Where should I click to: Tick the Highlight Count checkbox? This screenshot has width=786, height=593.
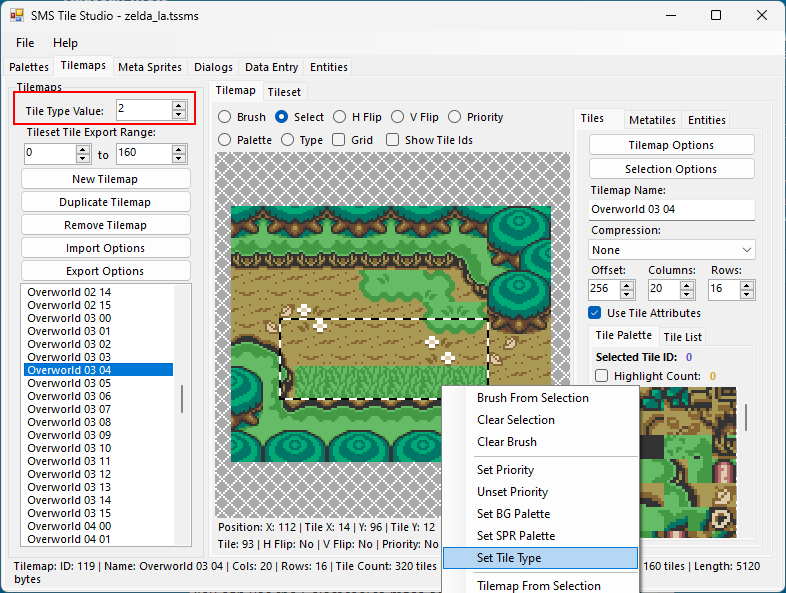602,376
